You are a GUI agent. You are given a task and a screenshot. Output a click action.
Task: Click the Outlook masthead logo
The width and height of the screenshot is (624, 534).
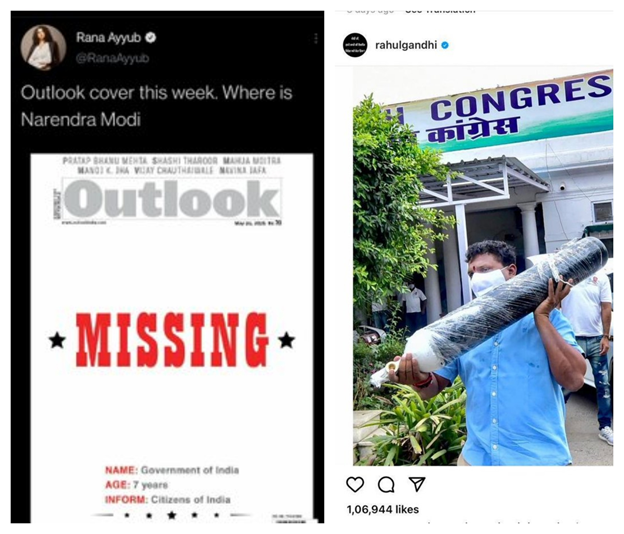[172, 198]
